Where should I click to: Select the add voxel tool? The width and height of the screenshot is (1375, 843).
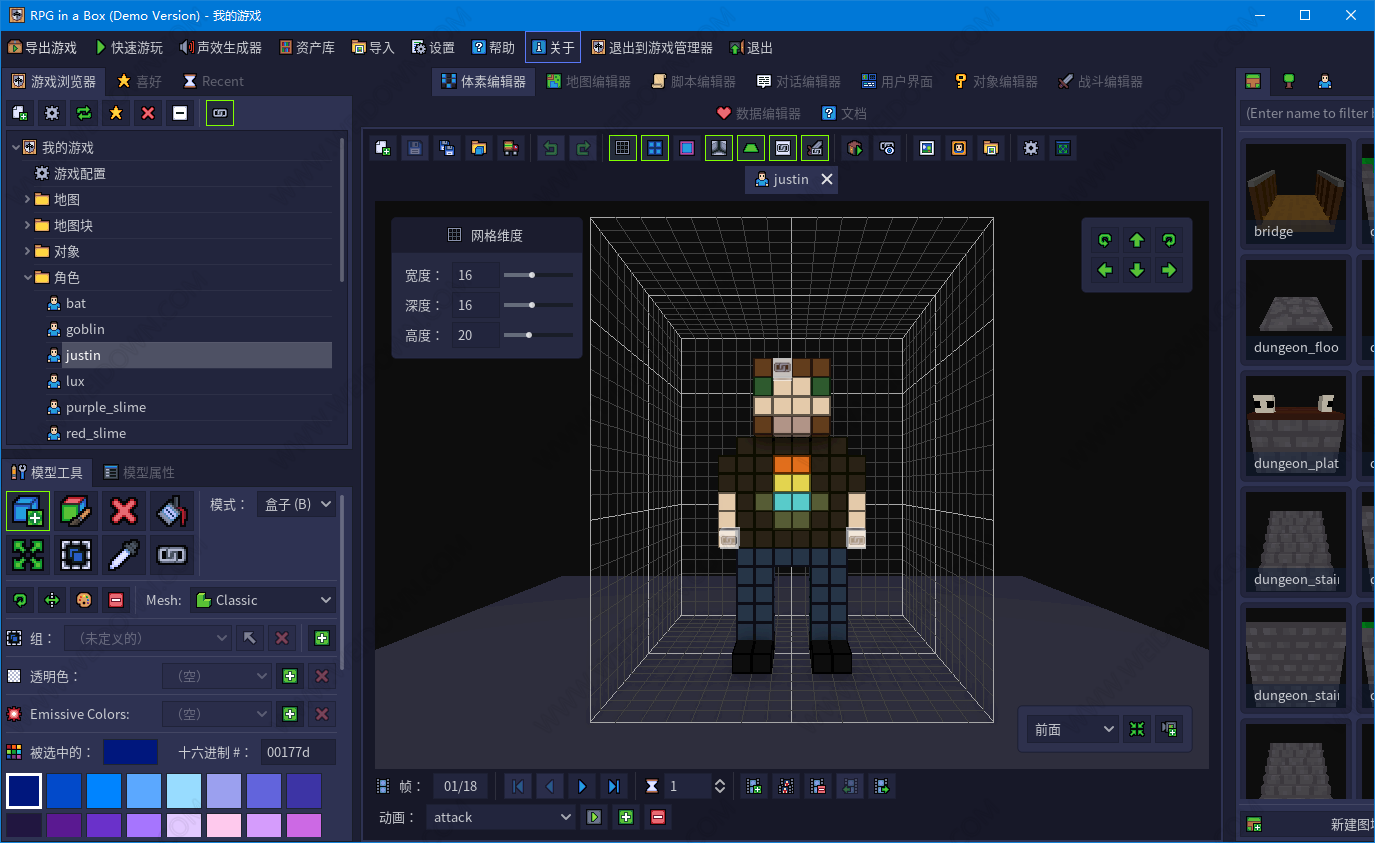[x=27, y=511]
